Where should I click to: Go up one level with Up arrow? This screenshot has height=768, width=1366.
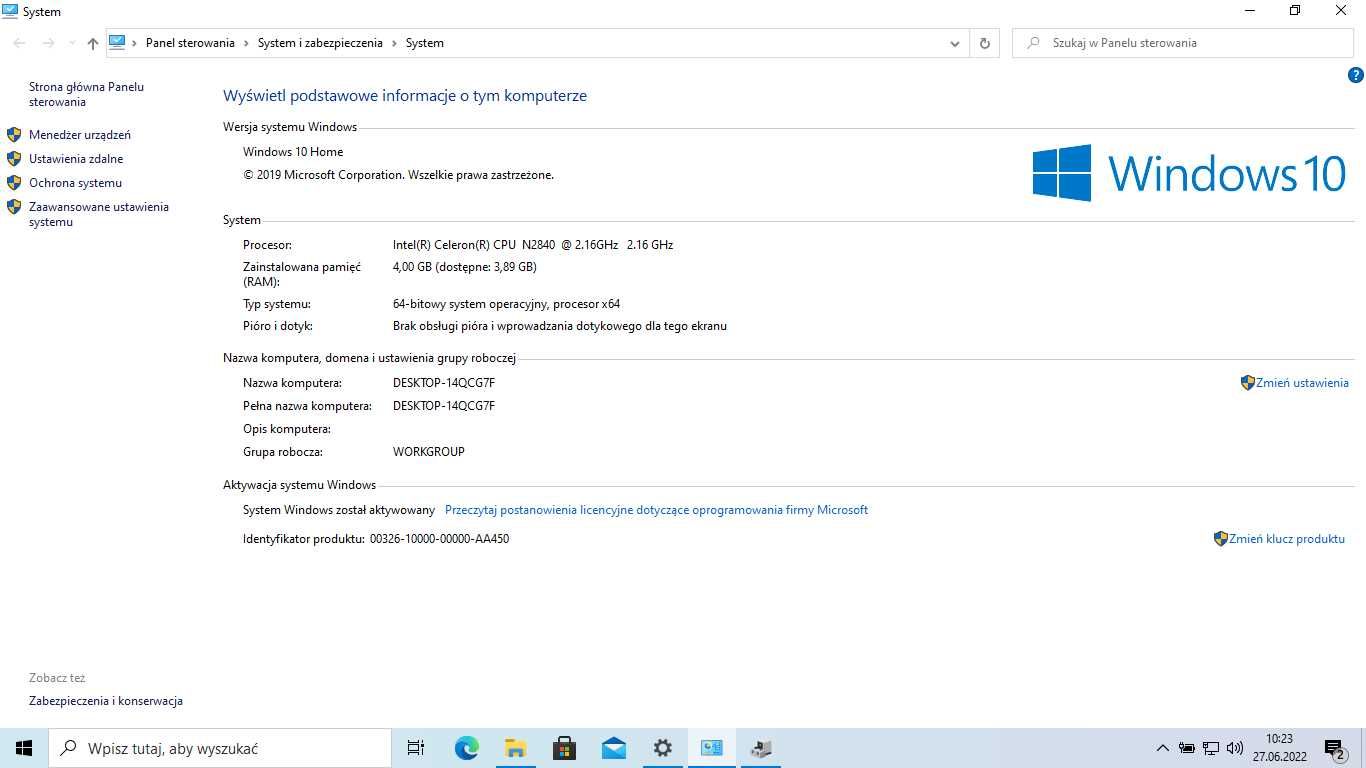coord(93,43)
